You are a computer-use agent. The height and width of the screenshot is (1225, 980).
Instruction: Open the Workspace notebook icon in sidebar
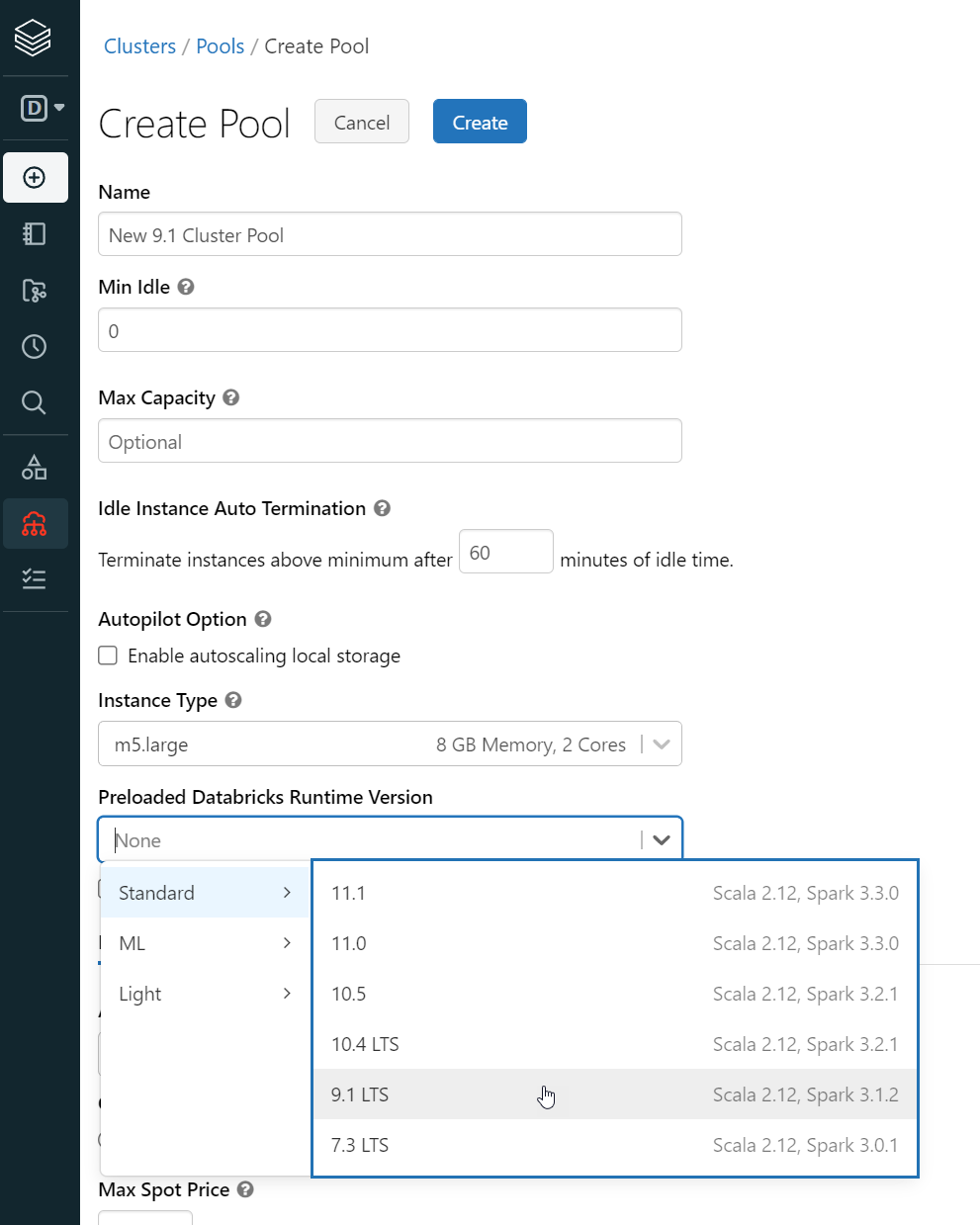(x=35, y=233)
